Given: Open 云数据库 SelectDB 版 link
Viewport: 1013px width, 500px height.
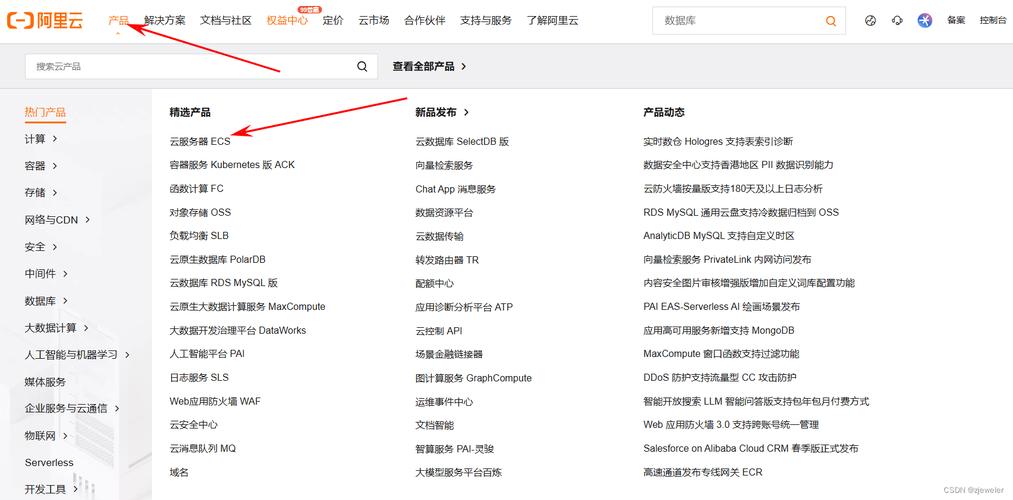Looking at the screenshot, I should click(x=462, y=141).
